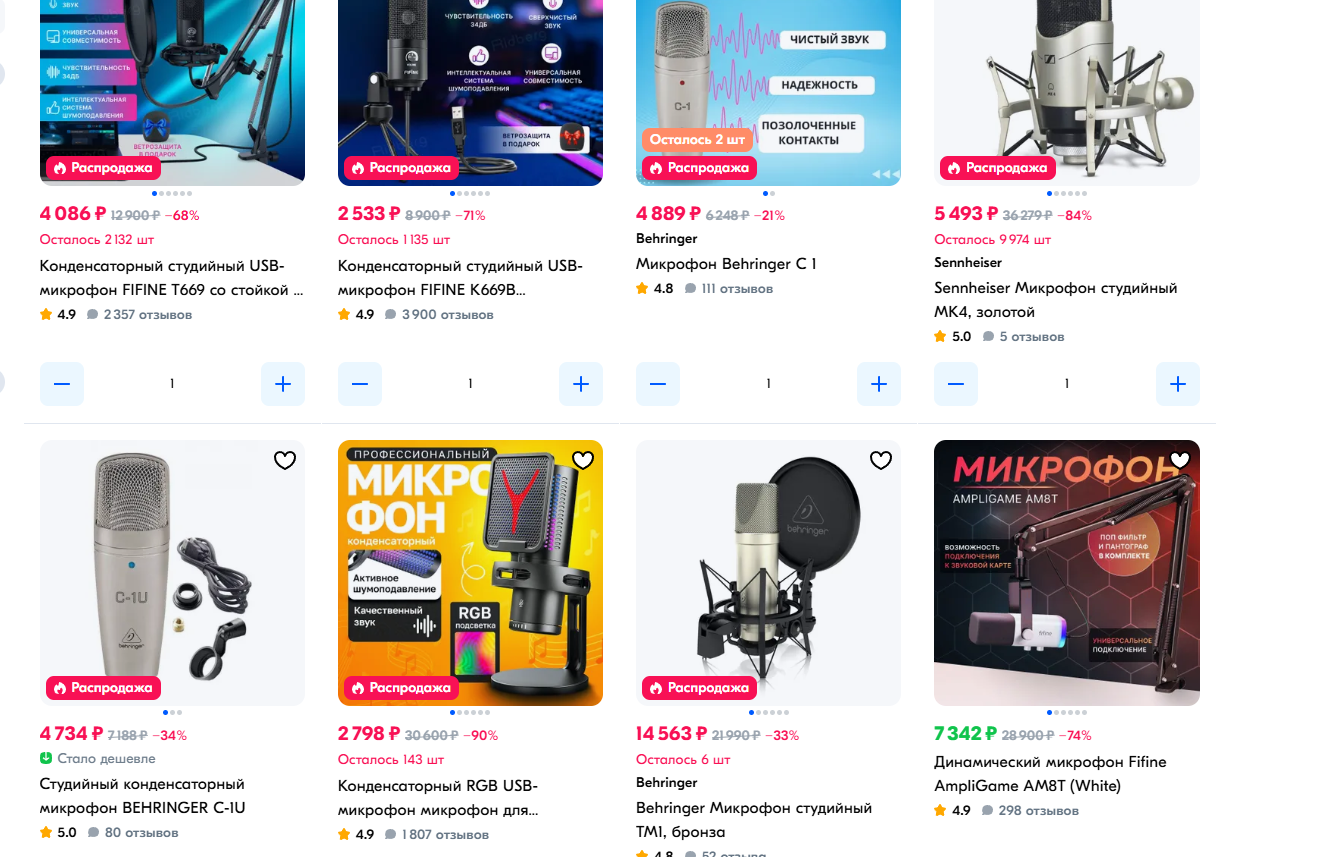Add Behringer C-1U microphone to favorites

point(285,460)
